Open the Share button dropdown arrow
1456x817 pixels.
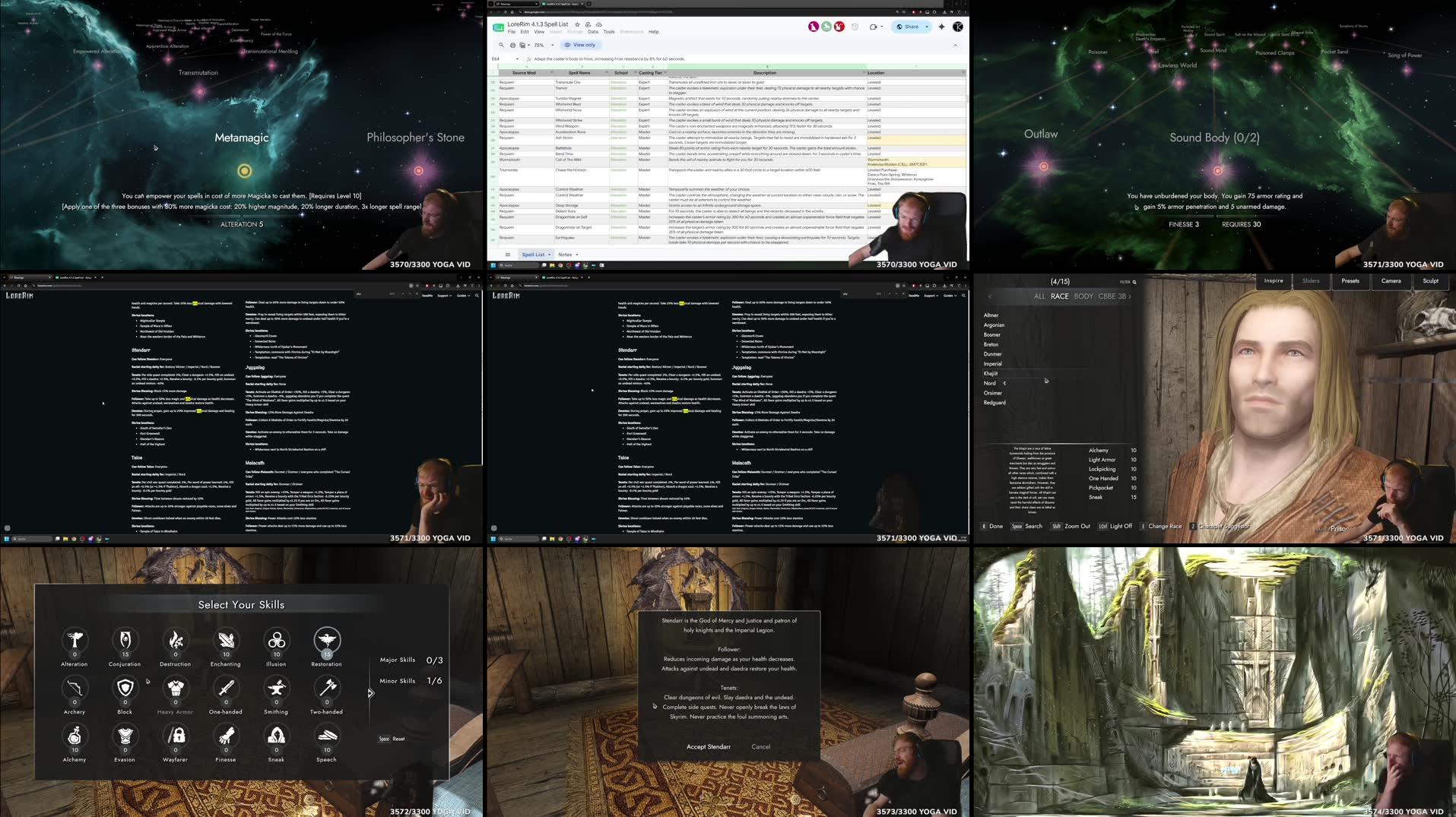pos(927,27)
